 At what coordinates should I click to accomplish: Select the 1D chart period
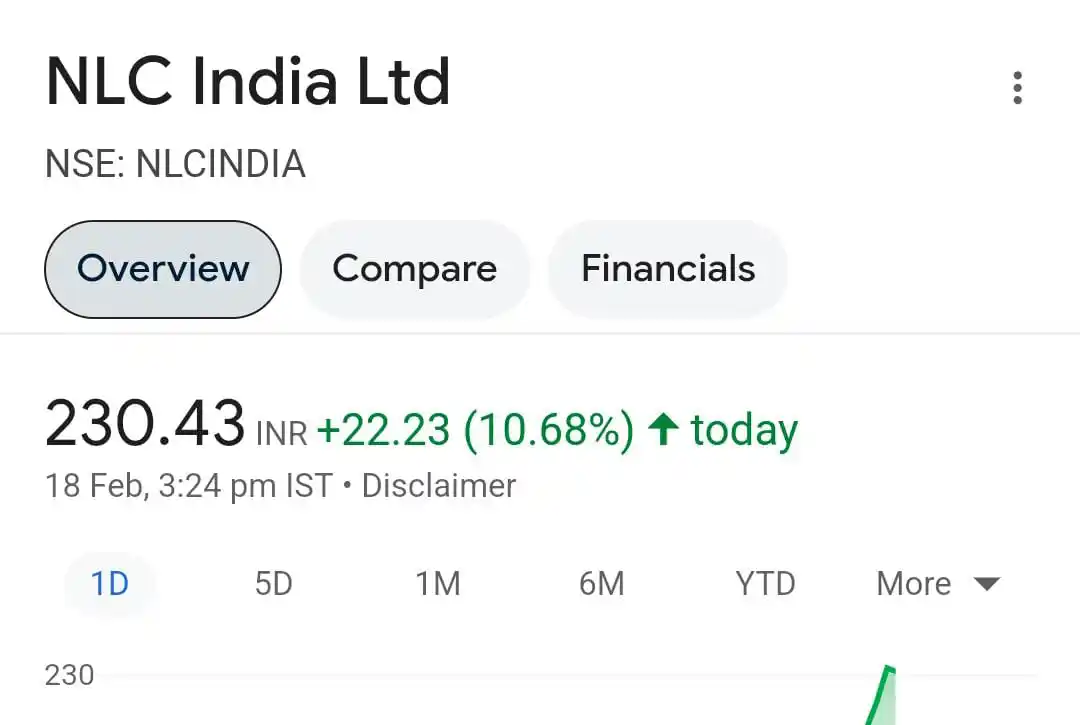coord(110,584)
